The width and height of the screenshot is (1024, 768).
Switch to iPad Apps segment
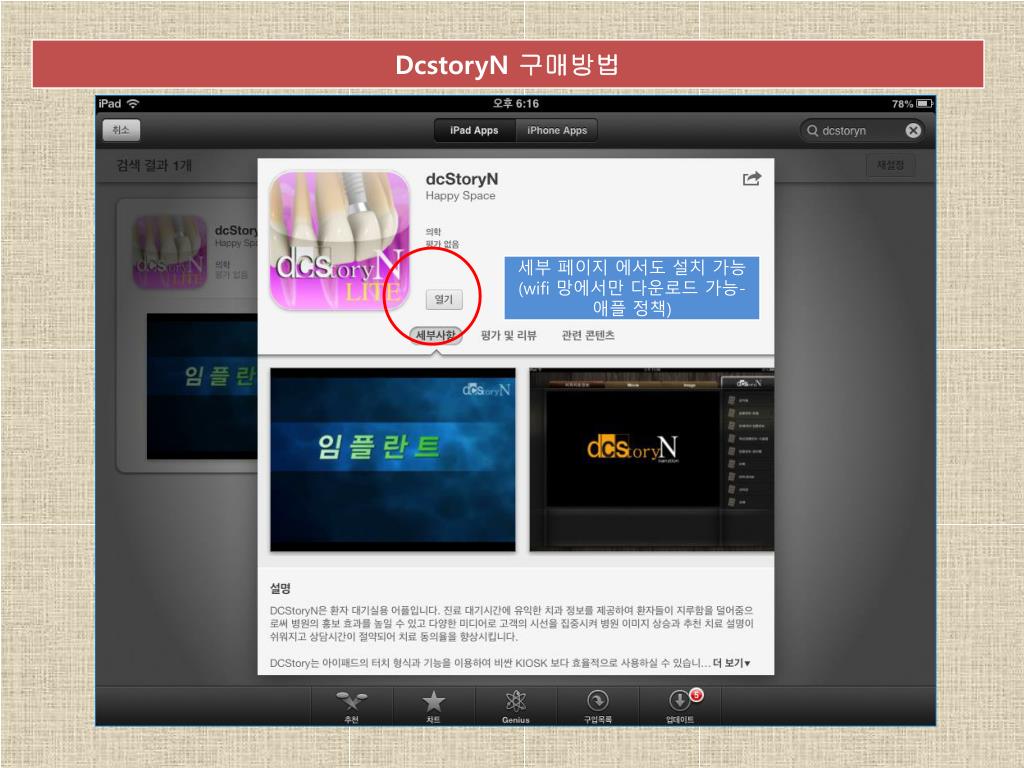pyautogui.click(x=474, y=131)
